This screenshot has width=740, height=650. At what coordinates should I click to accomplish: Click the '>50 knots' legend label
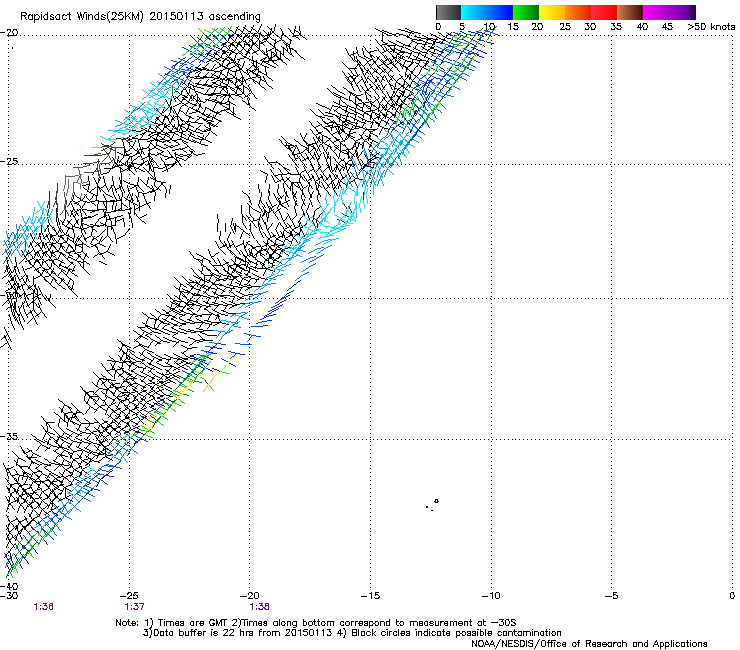coord(711,27)
